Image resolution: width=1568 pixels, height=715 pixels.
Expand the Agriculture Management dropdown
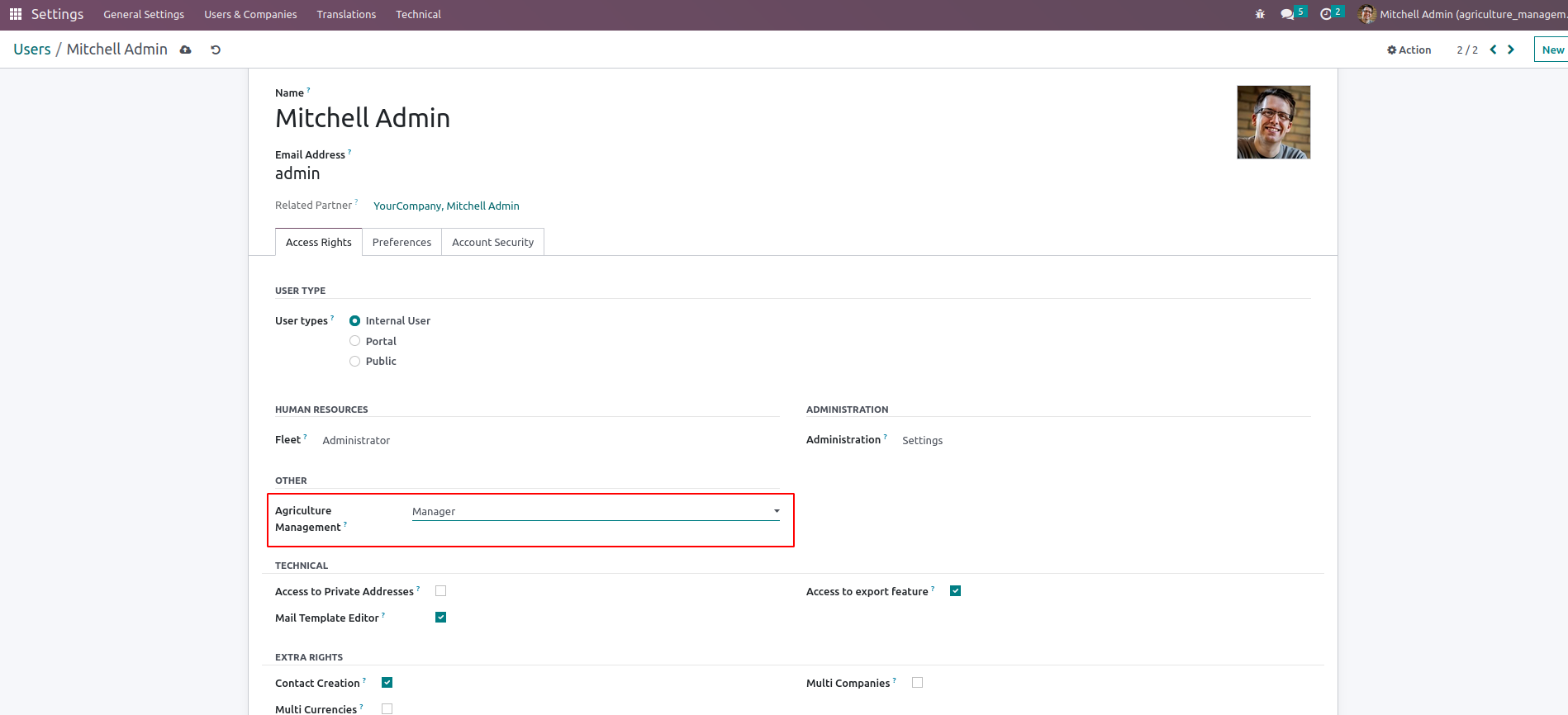tap(595, 512)
